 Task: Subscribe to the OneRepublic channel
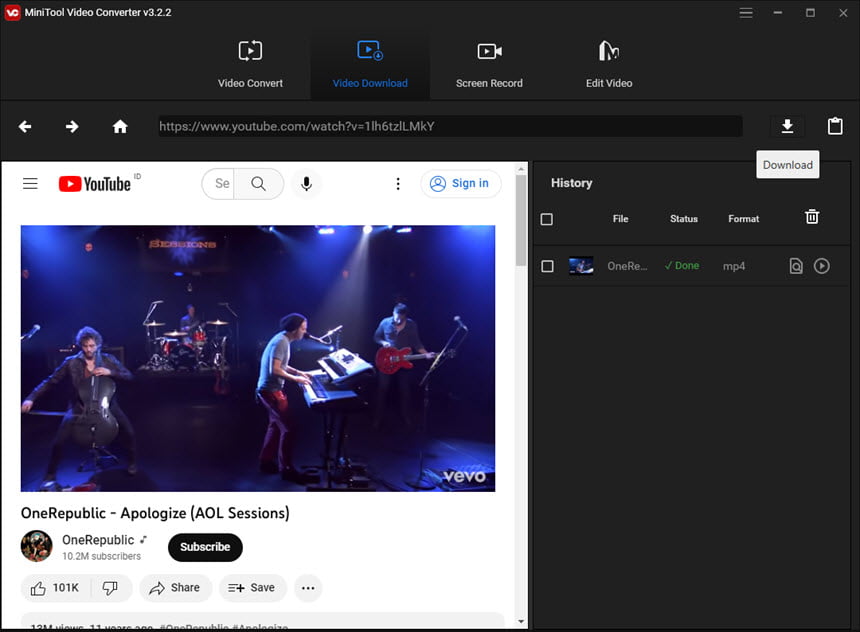pyautogui.click(x=205, y=547)
